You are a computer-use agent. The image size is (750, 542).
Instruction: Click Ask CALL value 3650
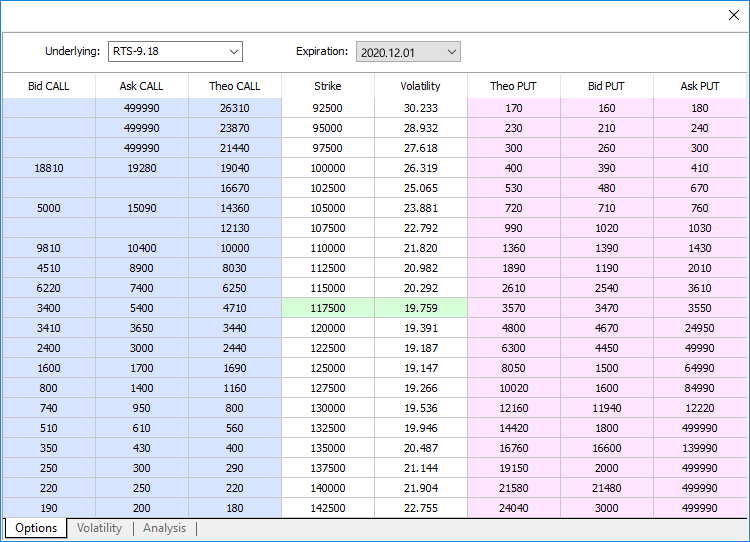pos(142,328)
